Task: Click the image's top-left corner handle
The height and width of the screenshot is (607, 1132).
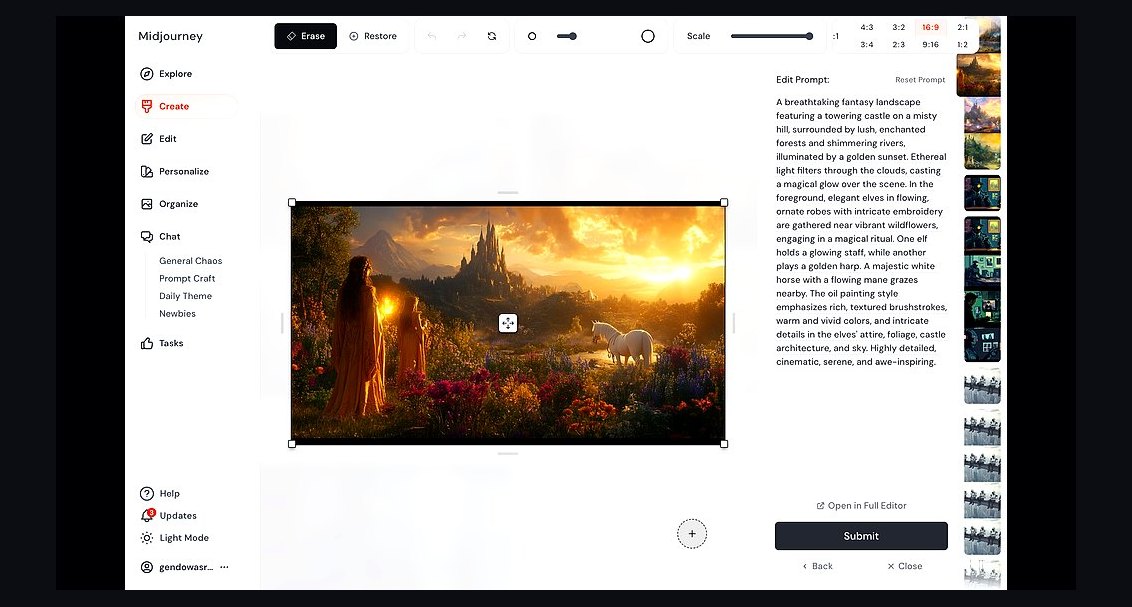Action: [x=292, y=203]
